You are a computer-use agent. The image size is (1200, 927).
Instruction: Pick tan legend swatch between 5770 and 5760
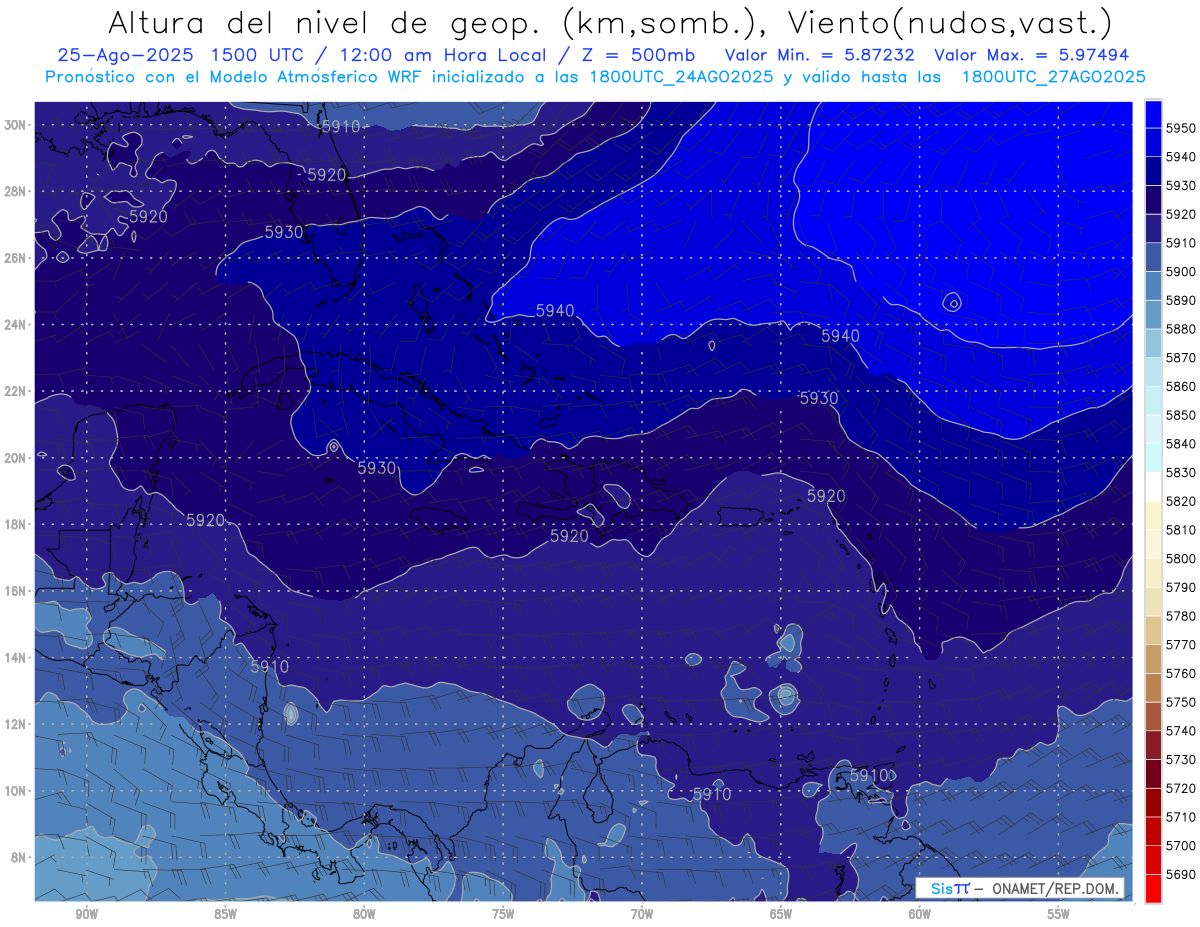pyautogui.click(x=1153, y=659)
